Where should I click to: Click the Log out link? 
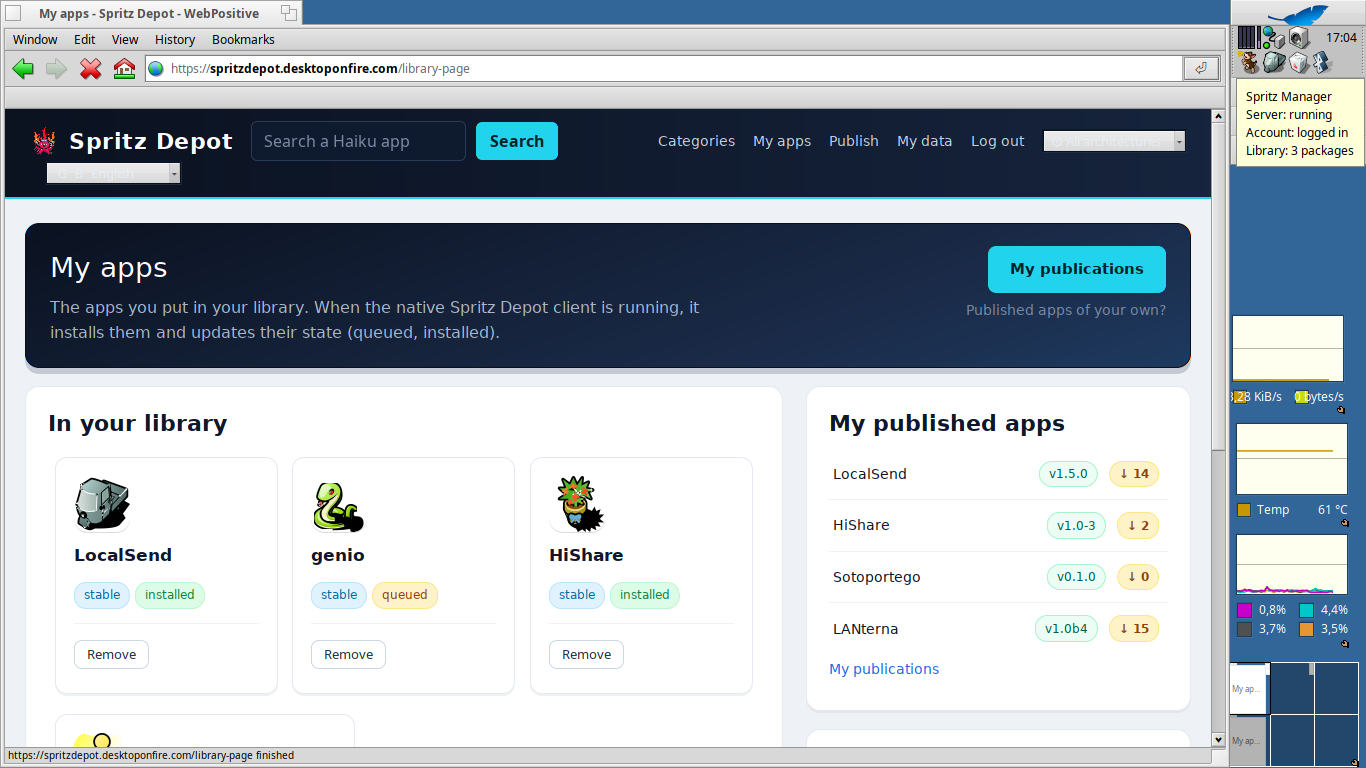[998, 141]
